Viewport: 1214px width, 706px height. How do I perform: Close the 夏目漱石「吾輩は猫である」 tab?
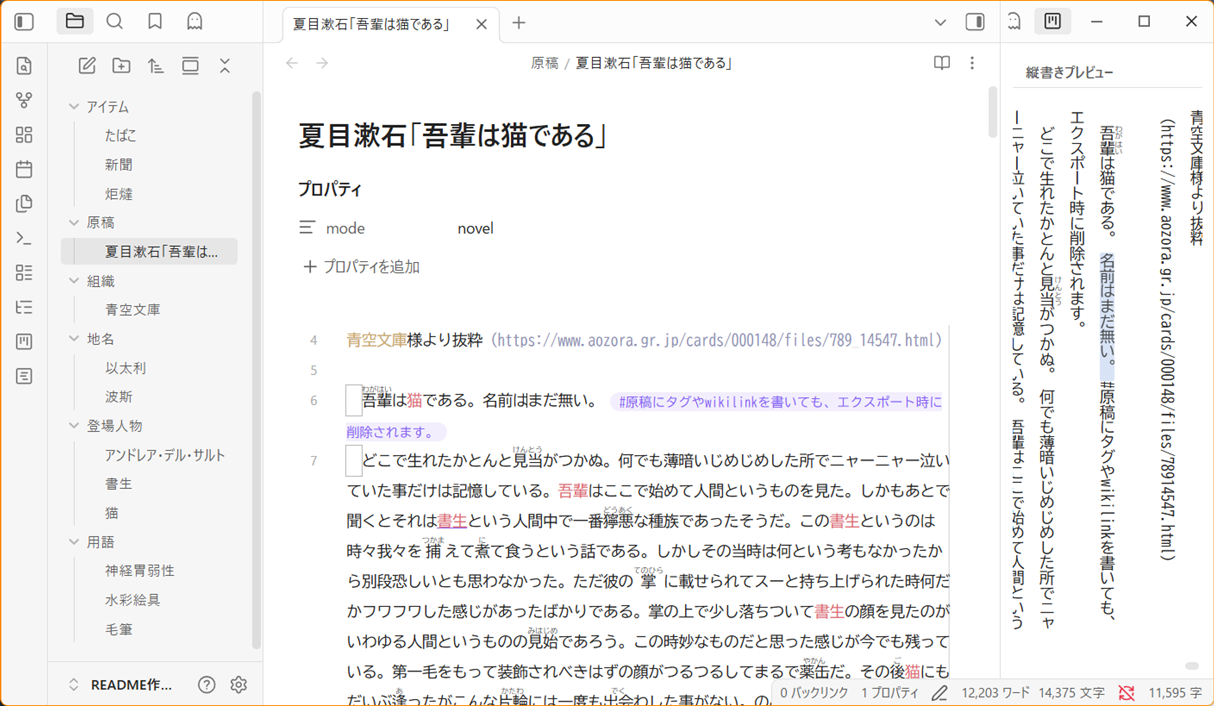click(481, 23)
